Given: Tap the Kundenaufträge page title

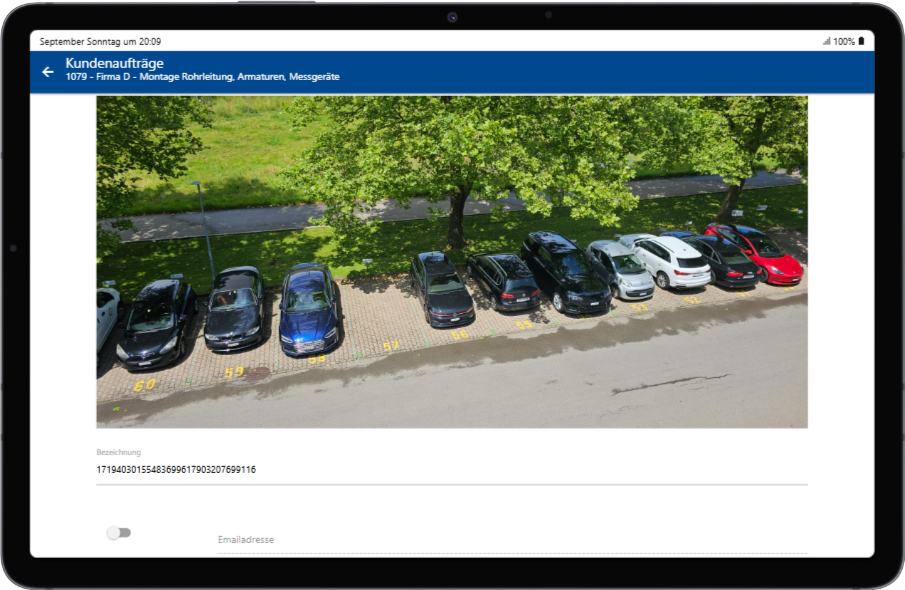Looking at the screenshot, I should click(x=114, y=64).
